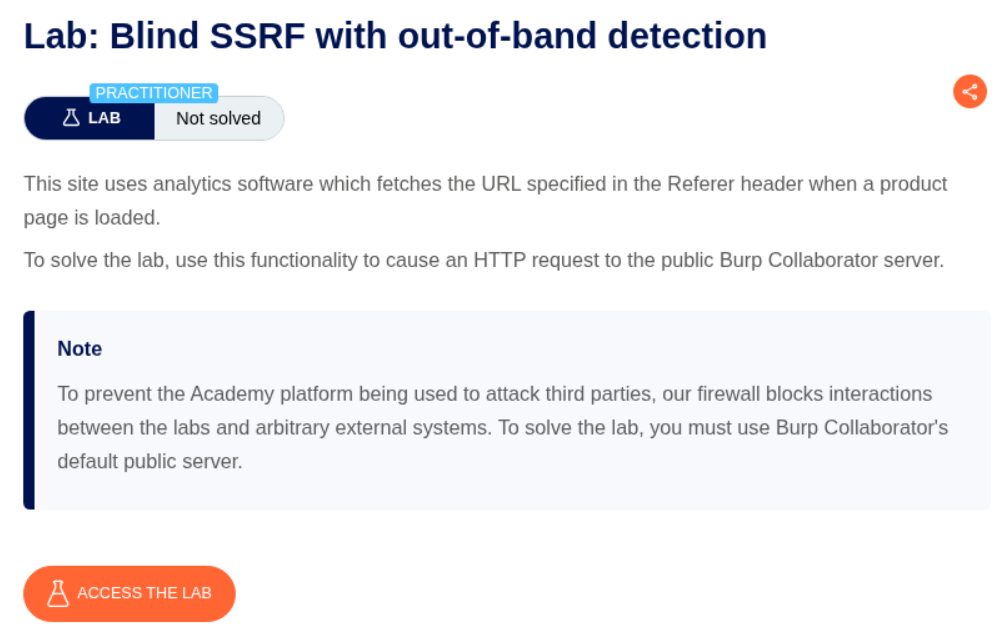Image resolution: width=995 pixels, height=627 pixels.
Task: Click the lab title heading
Action: pos(395,37)
